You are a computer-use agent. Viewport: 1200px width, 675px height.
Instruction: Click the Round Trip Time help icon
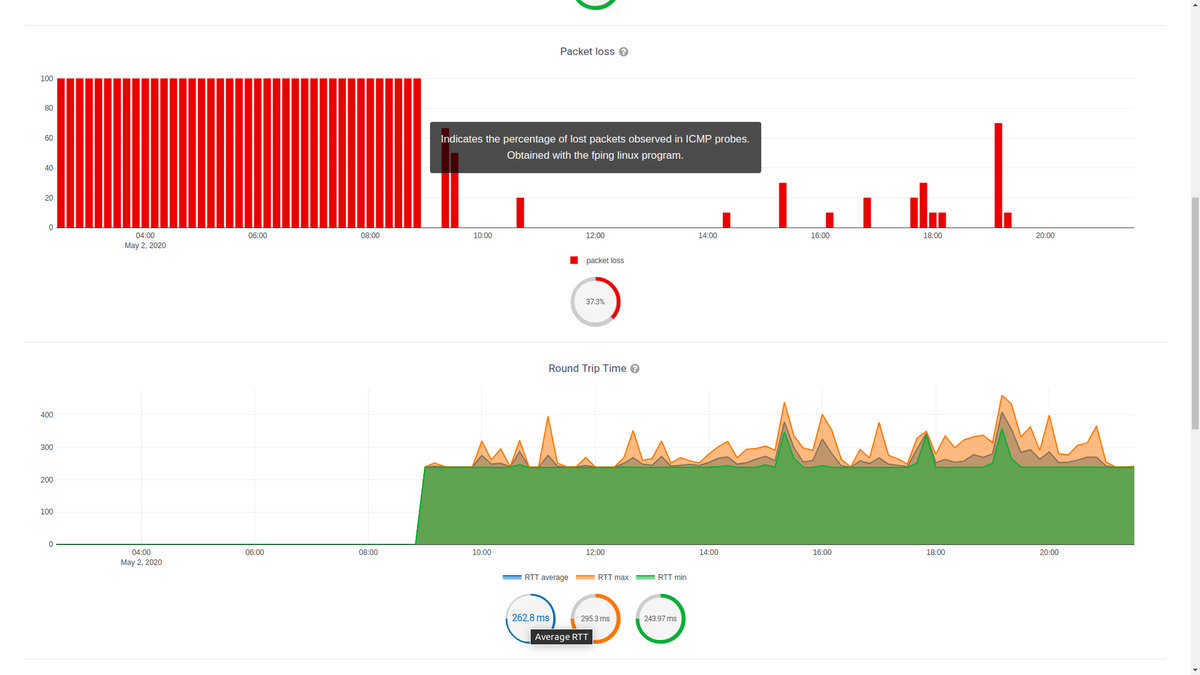[x=635, y=369]
